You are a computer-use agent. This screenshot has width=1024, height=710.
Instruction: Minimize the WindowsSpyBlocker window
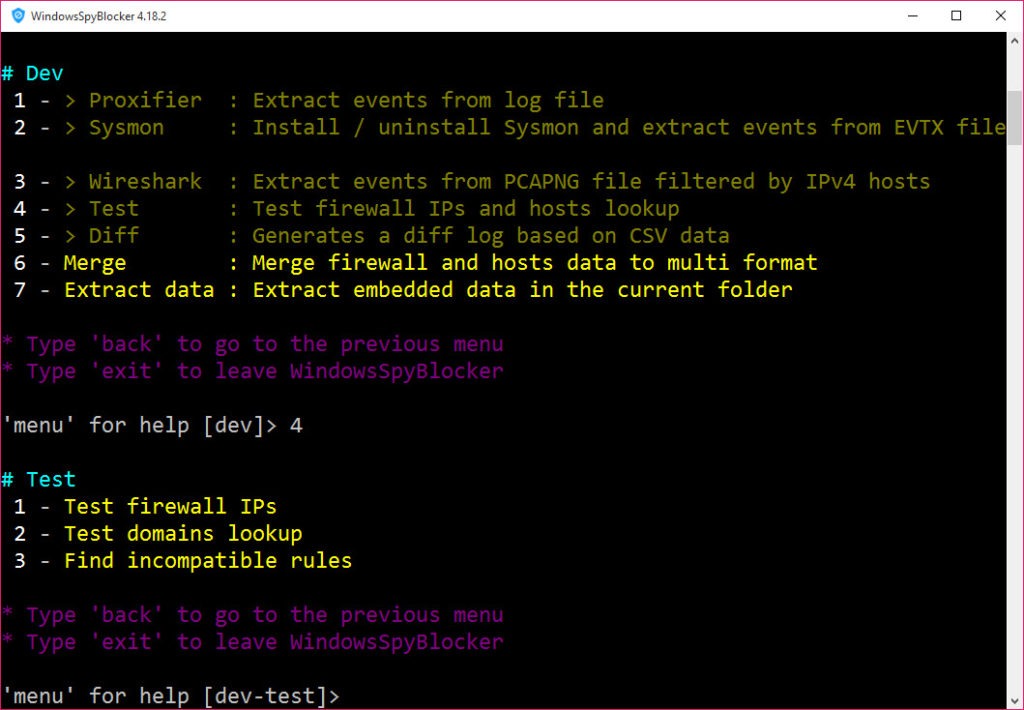[913, 16]
